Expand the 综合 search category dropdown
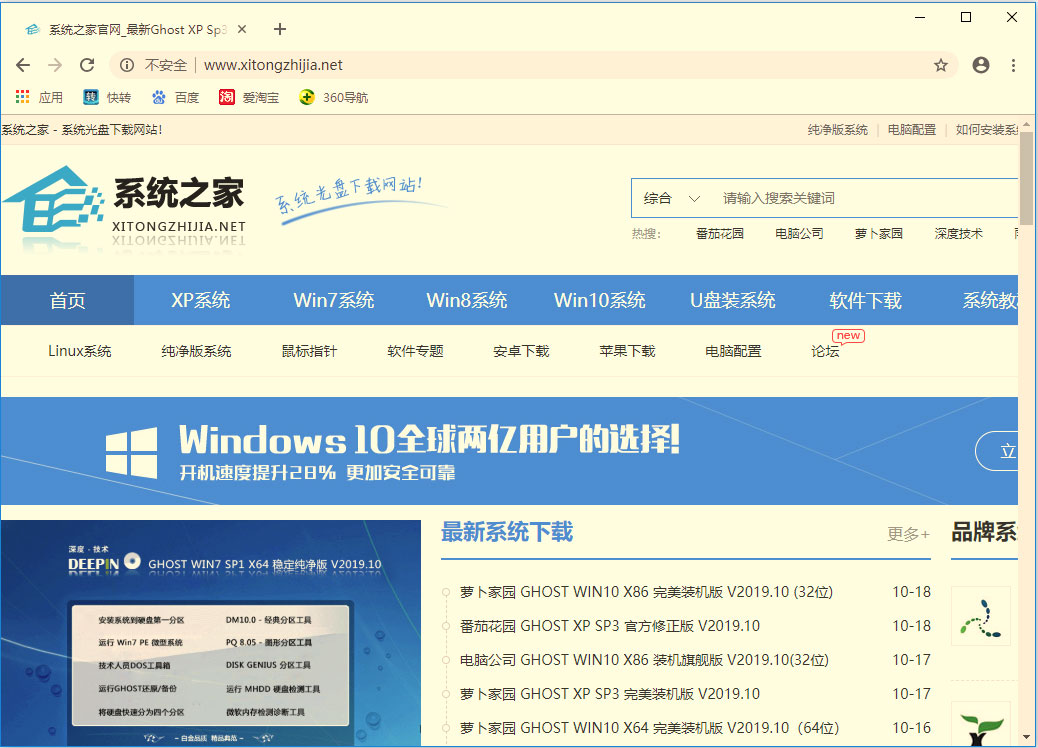This screenshot has height=748, width=1038. pos(672,198)
